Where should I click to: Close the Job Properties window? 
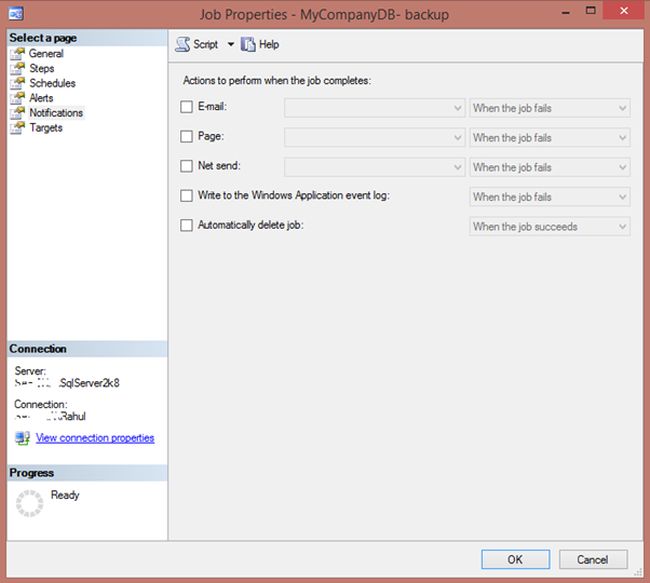tap(623, 10)
